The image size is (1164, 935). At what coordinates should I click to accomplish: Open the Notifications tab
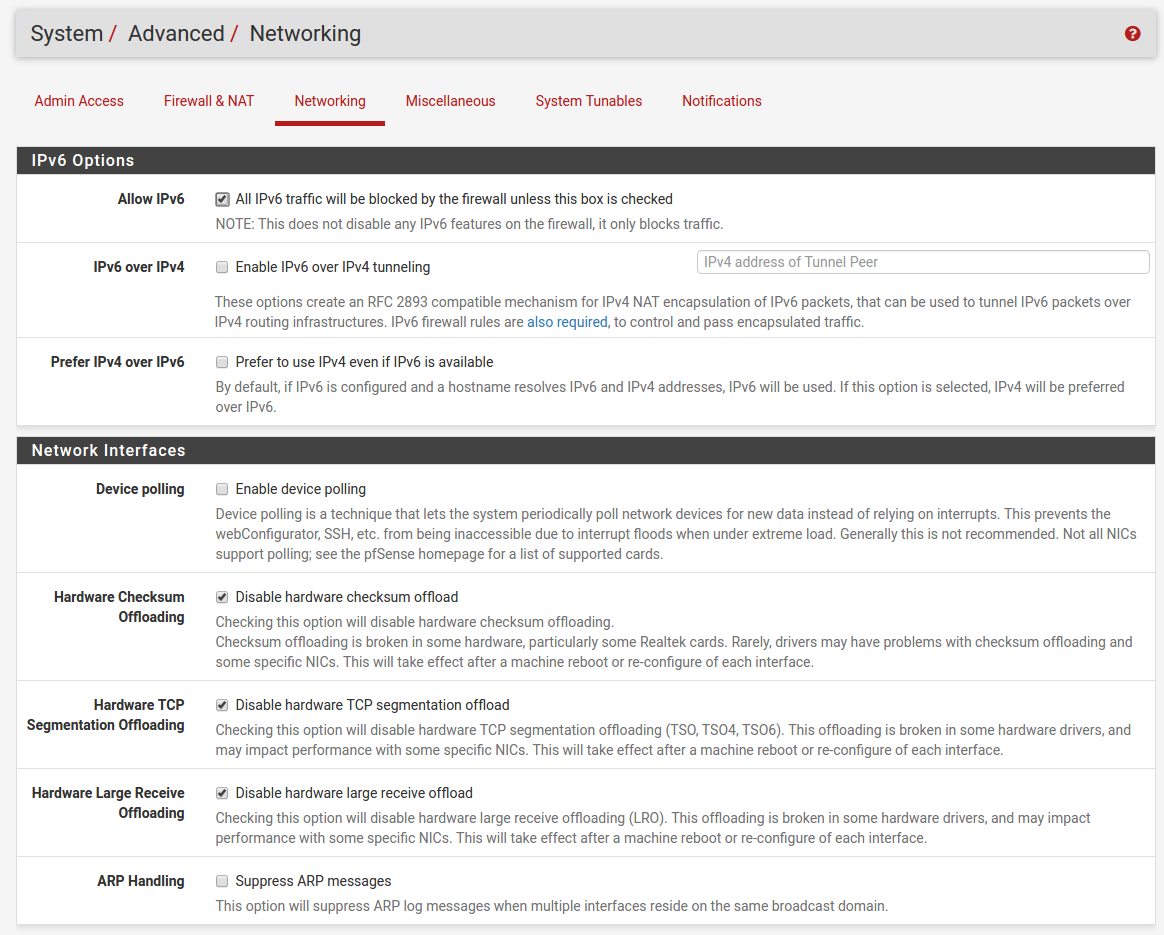pos(721,101)
